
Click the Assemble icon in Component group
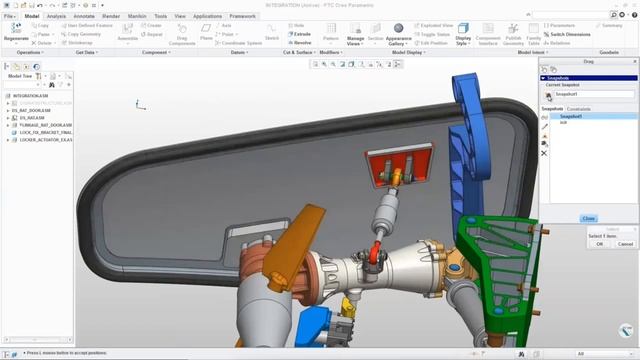127,29
